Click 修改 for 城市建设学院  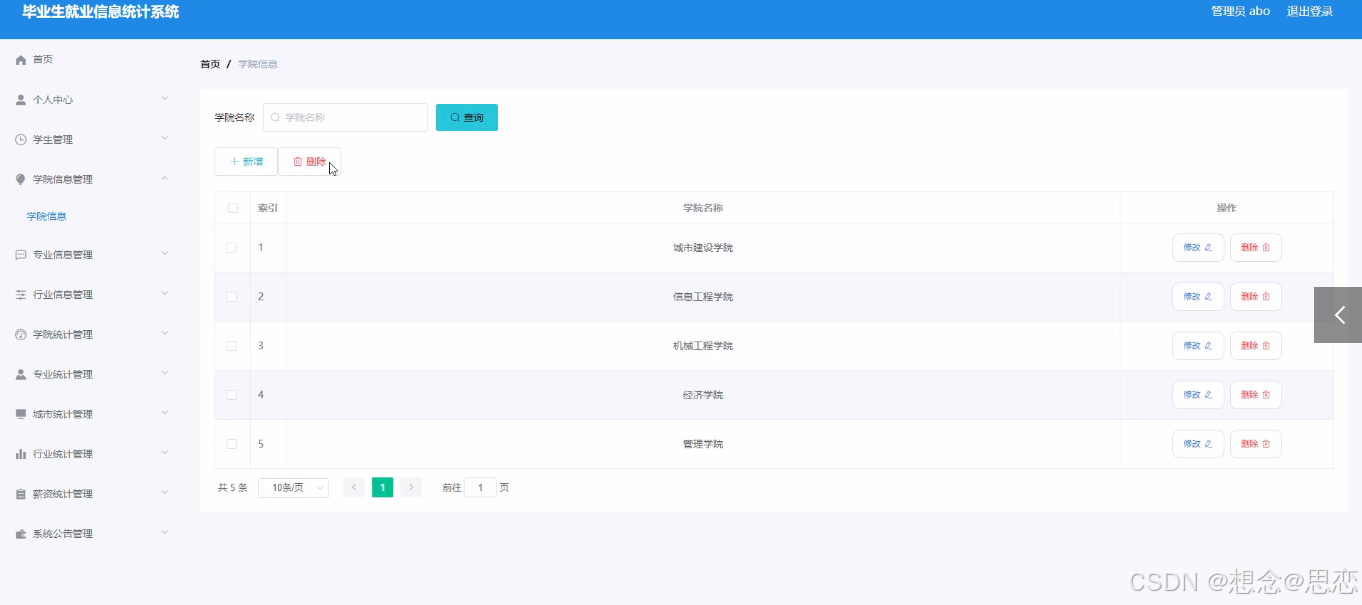point(1198,247)
